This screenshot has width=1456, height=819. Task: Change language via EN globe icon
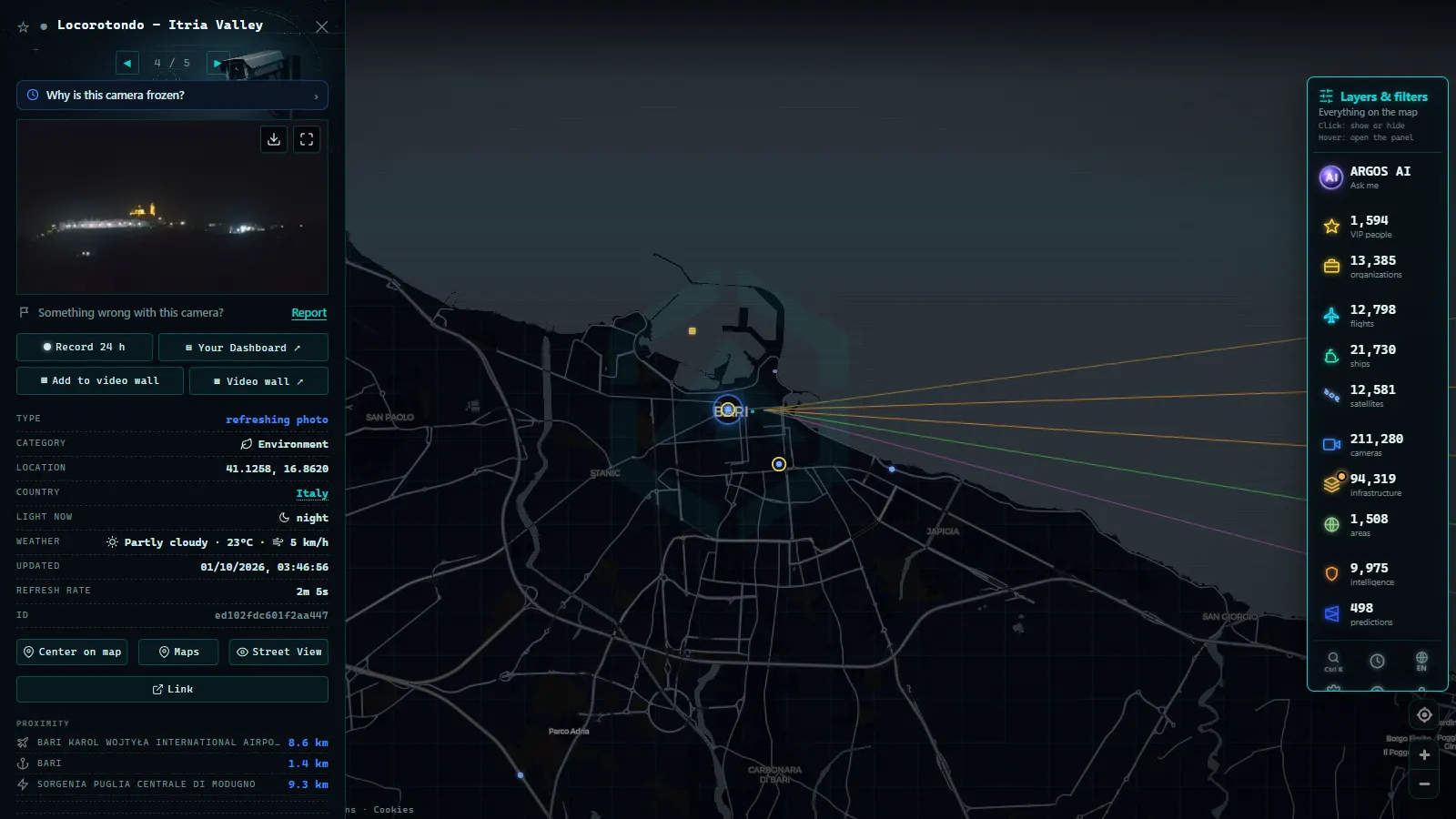(1421, 661)
